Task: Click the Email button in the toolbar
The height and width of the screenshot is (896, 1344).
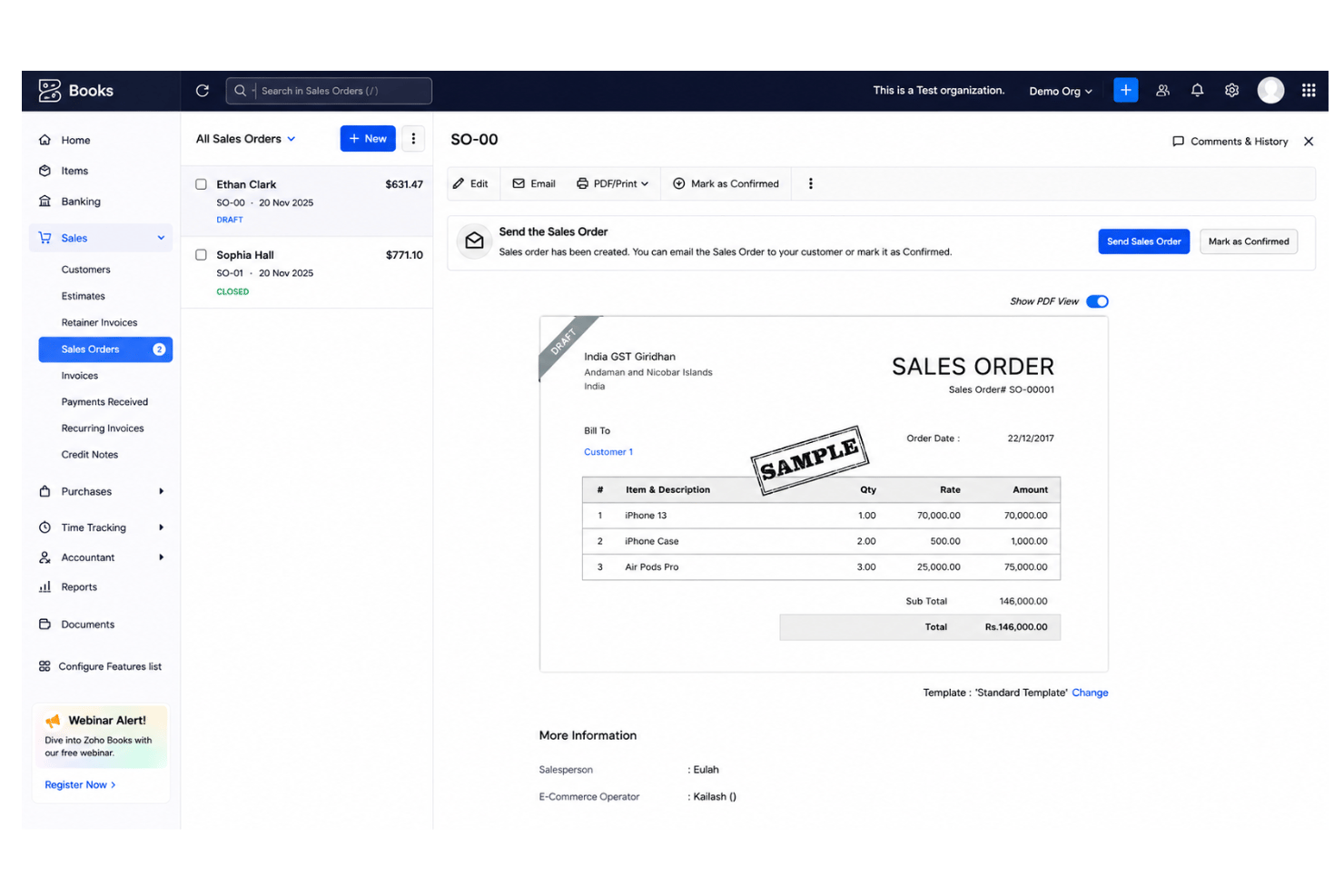Action: click(x=534, y=183)
